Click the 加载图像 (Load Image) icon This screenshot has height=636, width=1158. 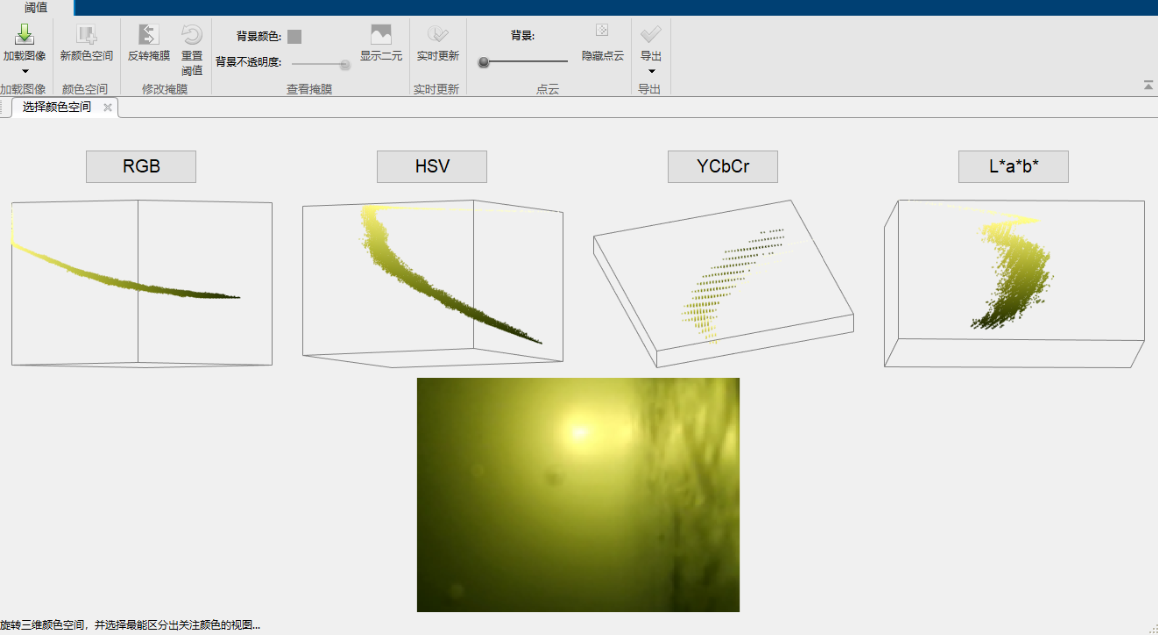click(24, 35)
